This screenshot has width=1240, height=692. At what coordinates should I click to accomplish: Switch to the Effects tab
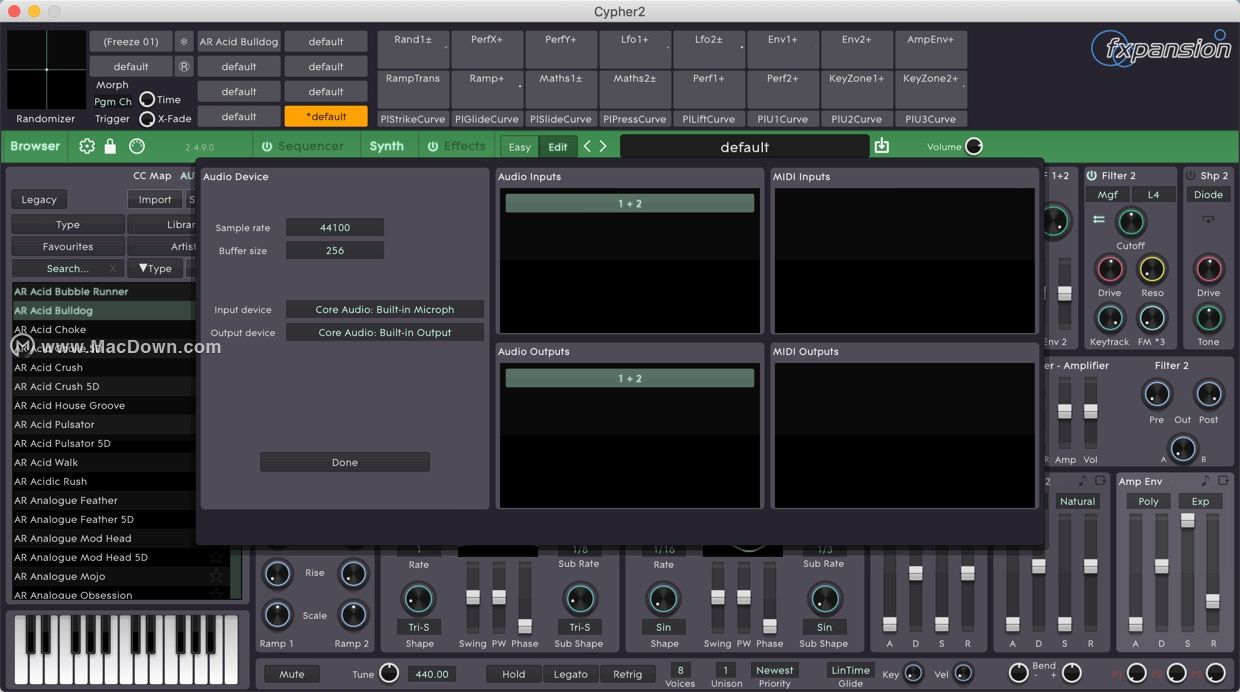point(465,146)
